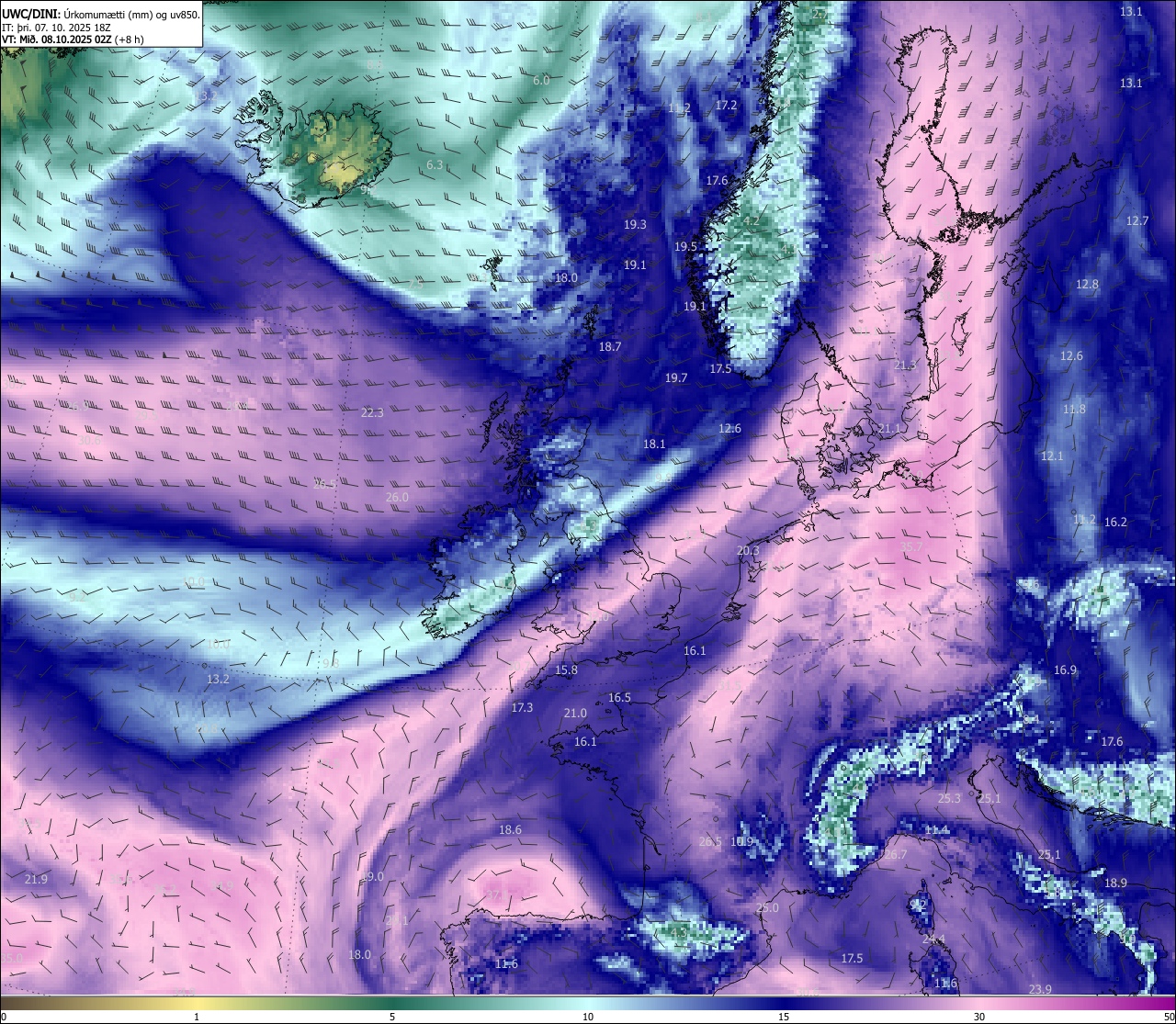The width and height of the screenshot is (1176, 1024).
Task: Click the 10 tick on the color scale
Action: 588,1017
